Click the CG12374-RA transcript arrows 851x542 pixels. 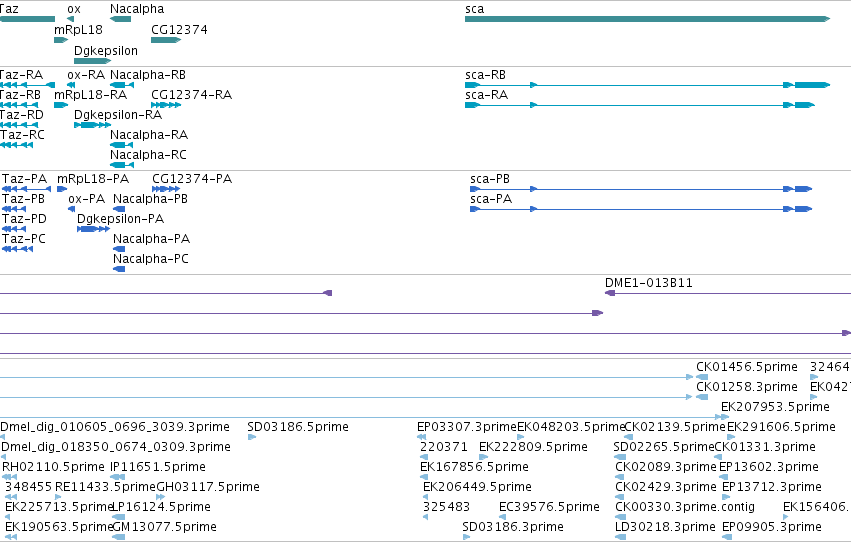pyautogui.click(x=166, y=105)
